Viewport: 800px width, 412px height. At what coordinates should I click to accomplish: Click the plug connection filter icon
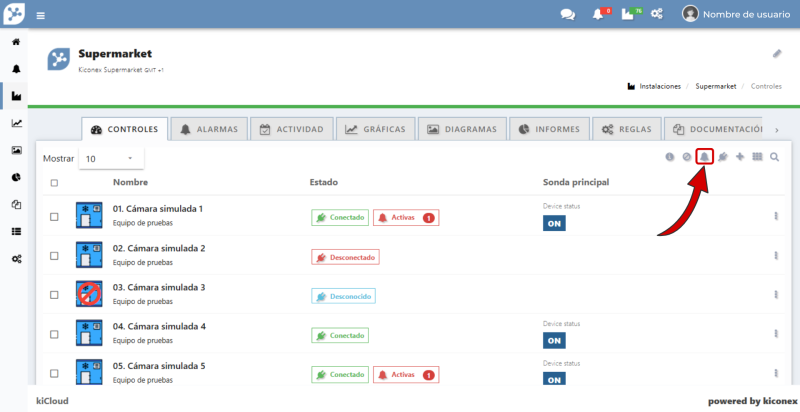tap(722, 157)
